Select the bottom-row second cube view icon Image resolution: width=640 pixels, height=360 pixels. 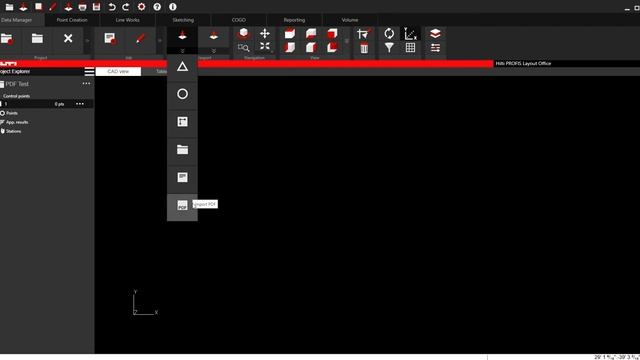tap(311, 47)
